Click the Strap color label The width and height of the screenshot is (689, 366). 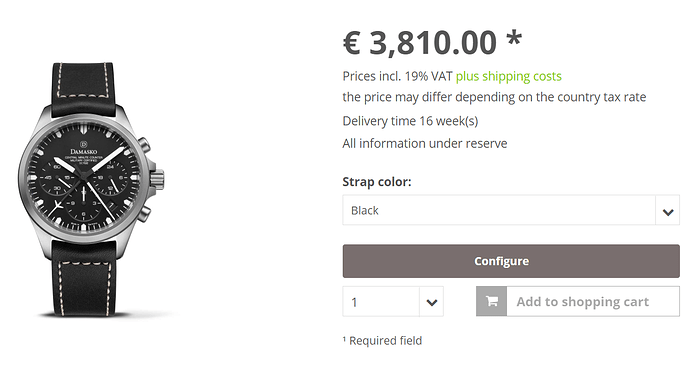pos(377,182)
